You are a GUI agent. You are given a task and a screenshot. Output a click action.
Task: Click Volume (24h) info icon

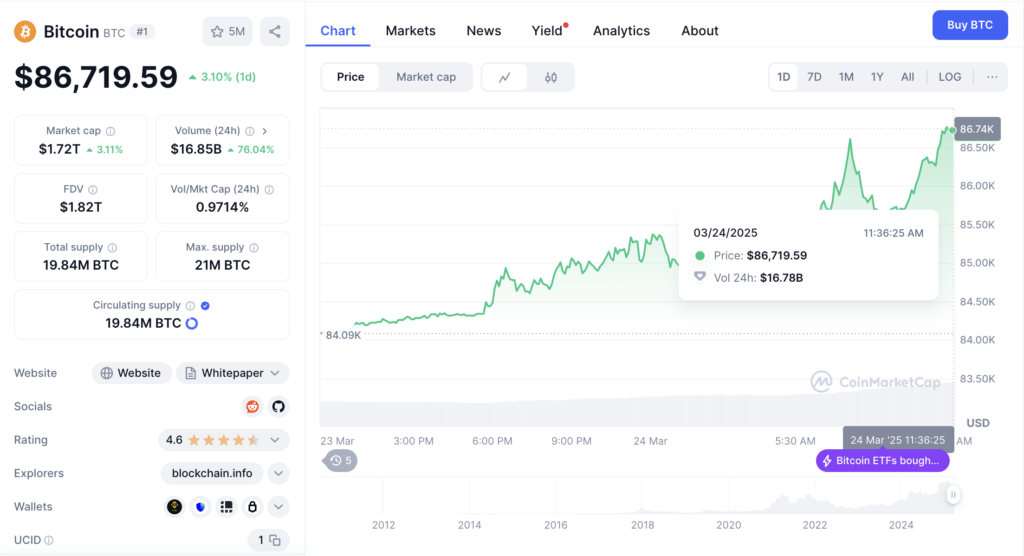pyautogui.click(x=249, y=131)
